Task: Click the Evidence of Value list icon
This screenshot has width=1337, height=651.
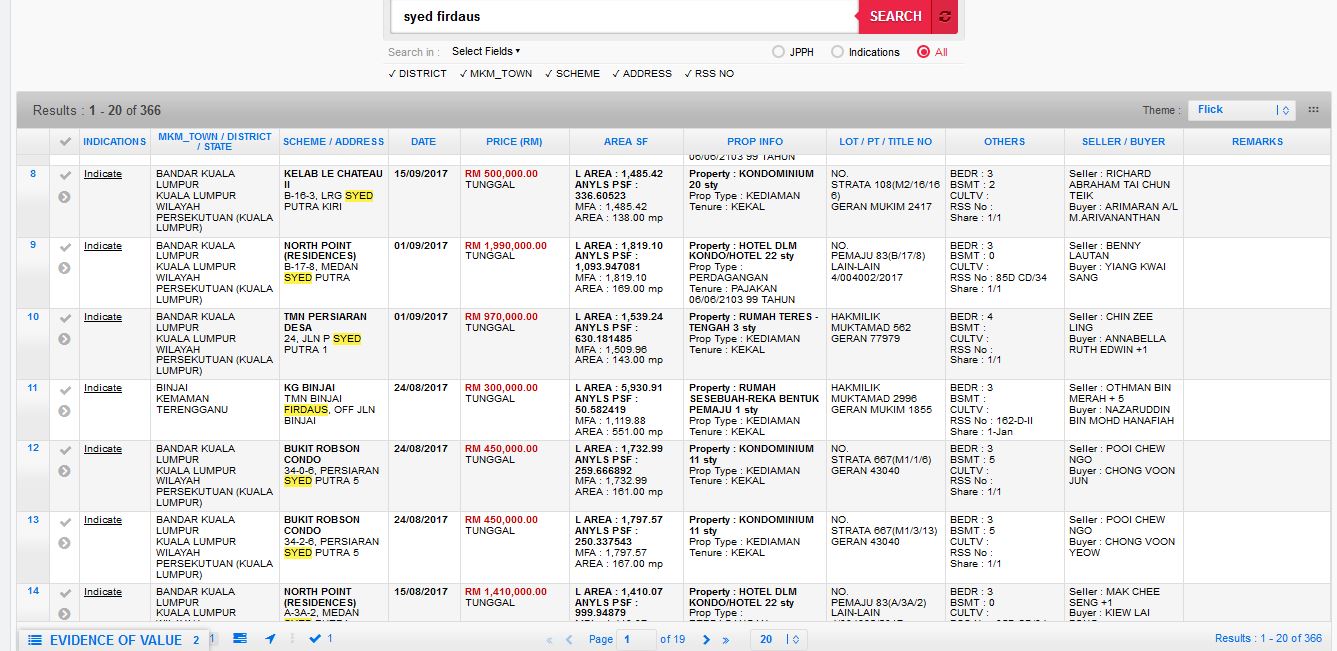Action: (35, 640)
